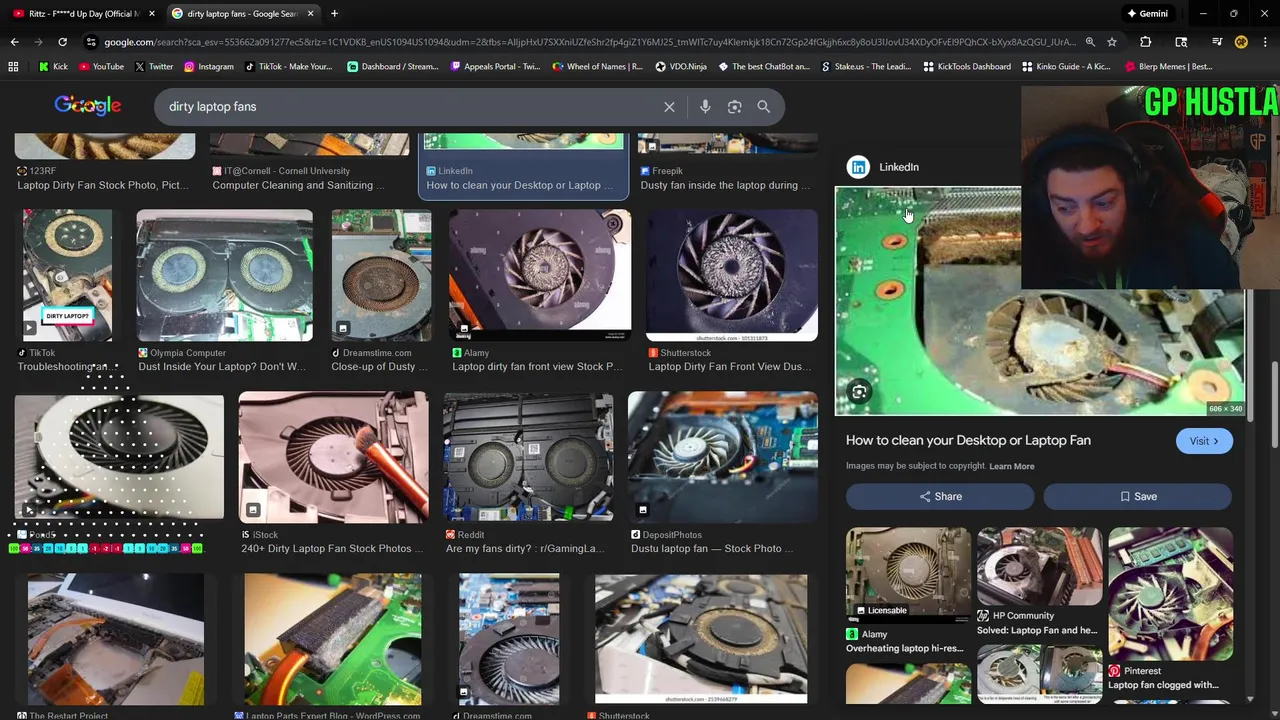This screenshot has width=1280, height=720.
Task: Open the Alamy Overheating laptop related image
Action: coord(908,573)
